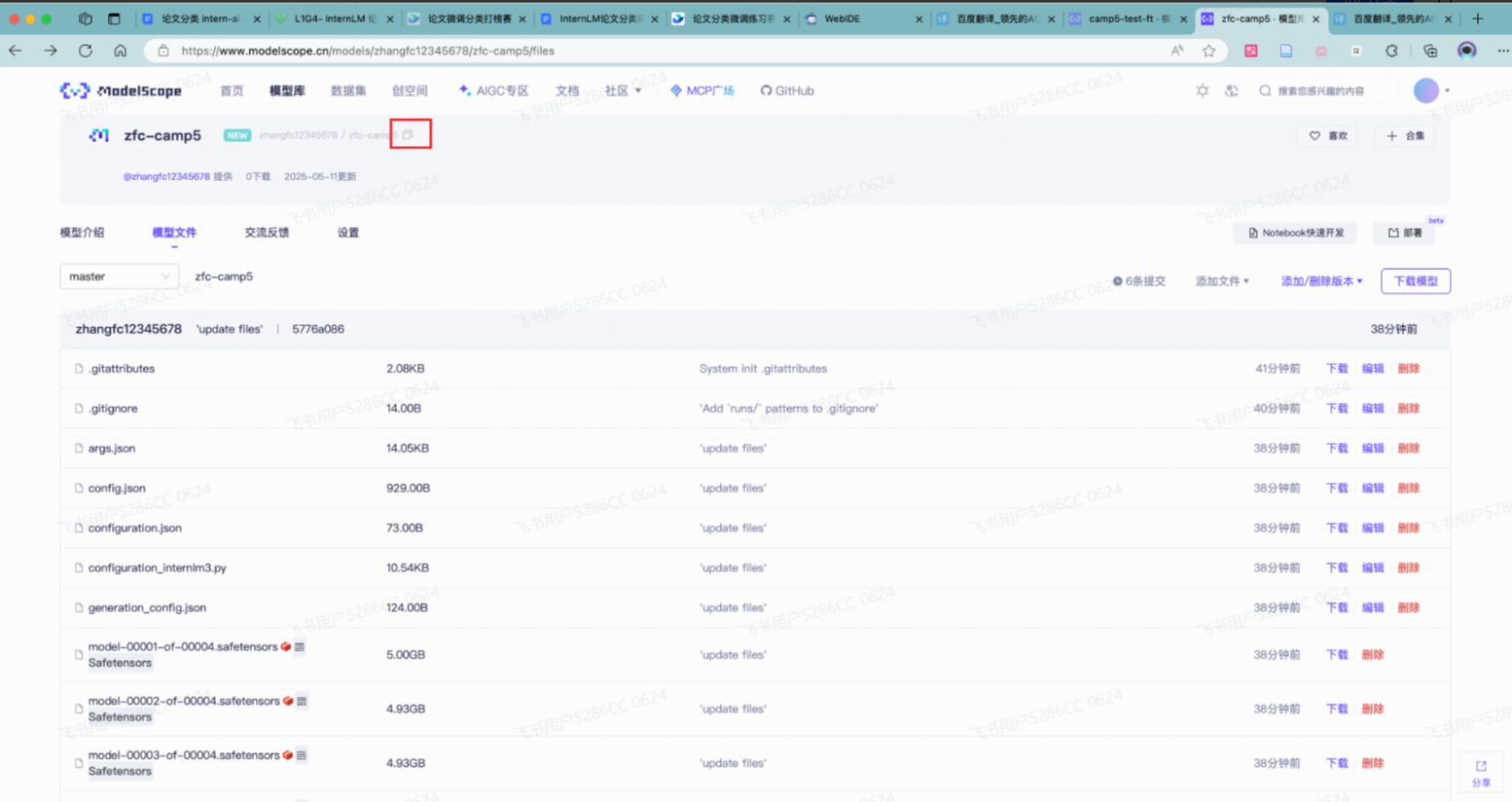Click 编辑 for args.json
The height and width of the screenshot is (802, 1512).
(1372, 449)
